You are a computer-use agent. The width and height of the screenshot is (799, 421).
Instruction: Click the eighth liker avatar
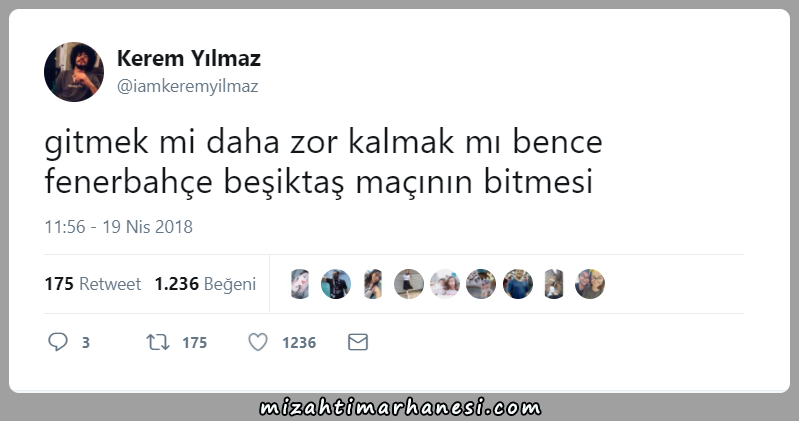click(554, 284)
